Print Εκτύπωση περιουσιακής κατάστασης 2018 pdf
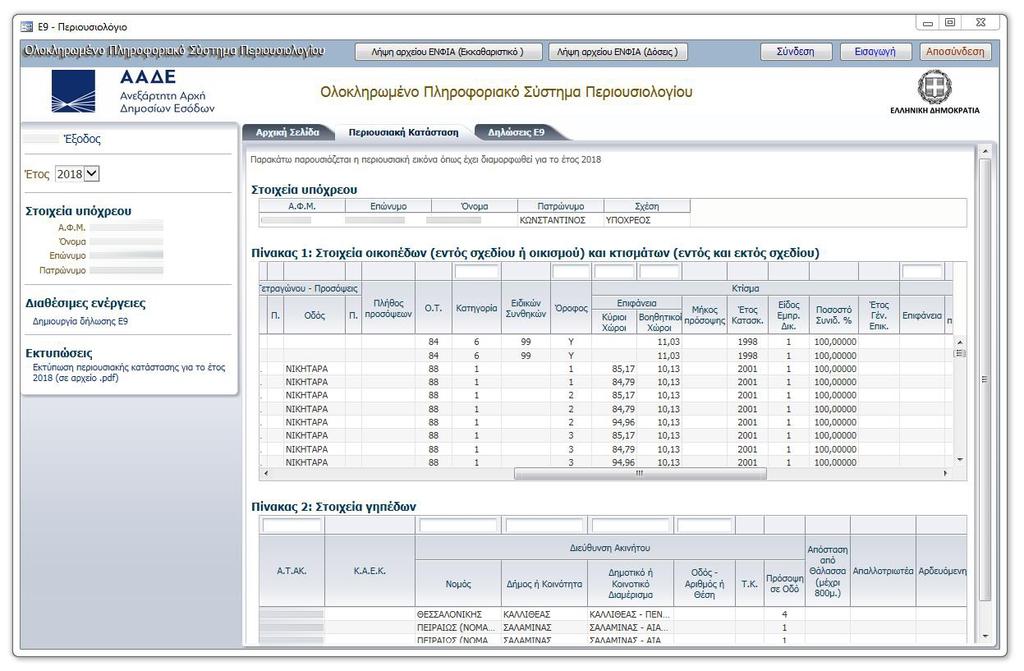The height and width of the screenshot is (671, 1024). (129, 372)
